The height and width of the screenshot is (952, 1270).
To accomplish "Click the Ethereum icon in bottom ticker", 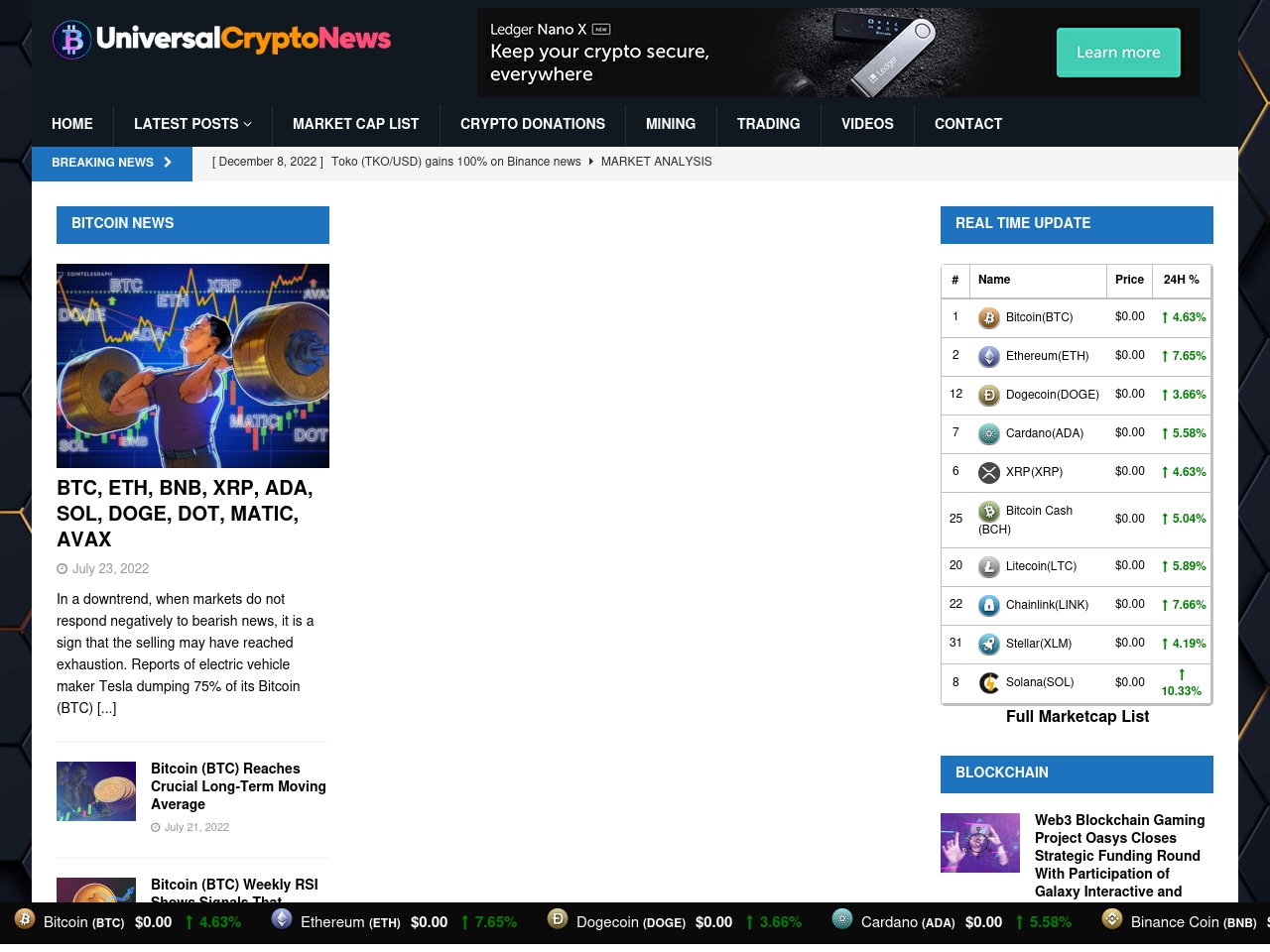I will tap(282, 919).
